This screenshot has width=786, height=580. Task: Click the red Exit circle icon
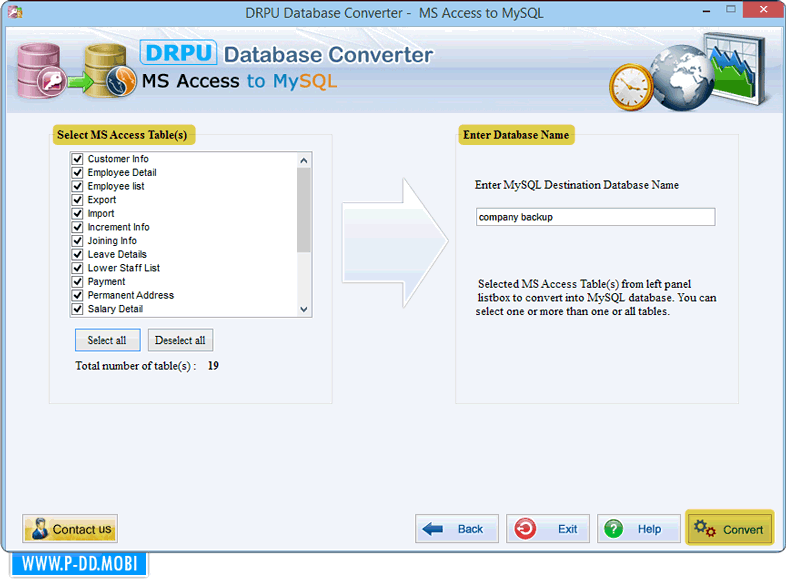(525, 529)
